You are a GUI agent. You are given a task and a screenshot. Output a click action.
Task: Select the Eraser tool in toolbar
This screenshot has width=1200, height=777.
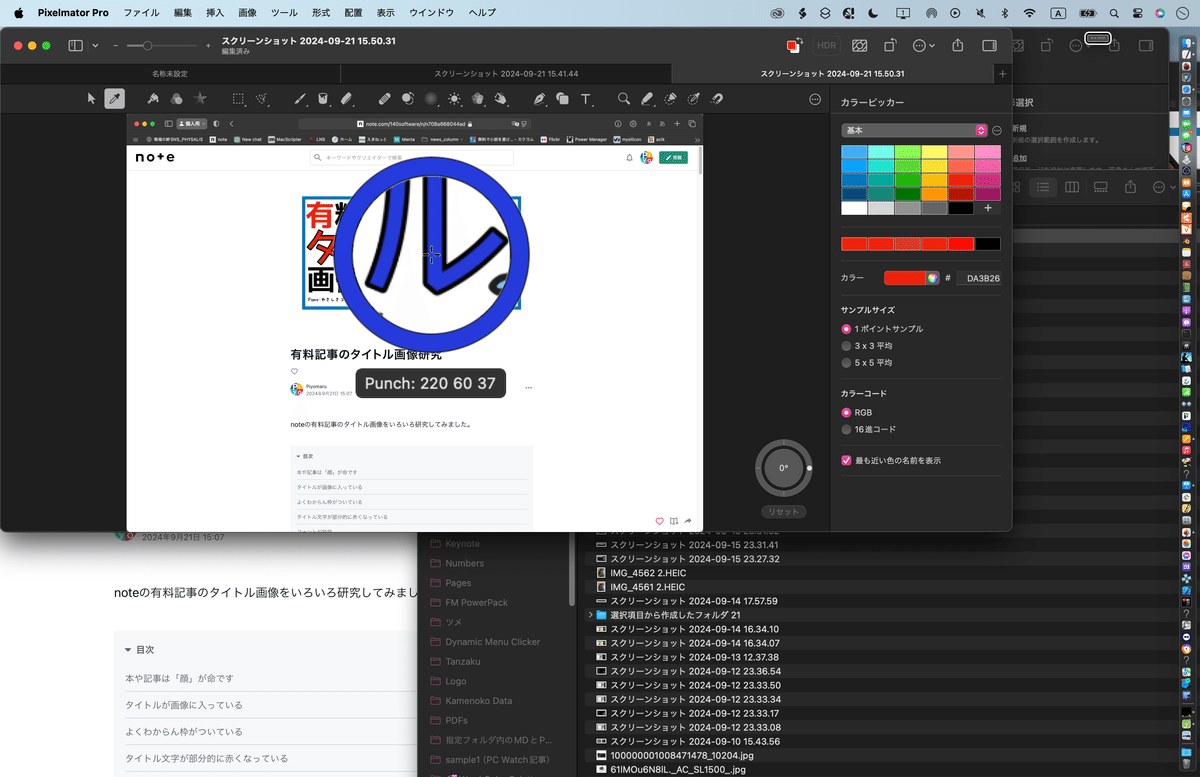[346, 98]
